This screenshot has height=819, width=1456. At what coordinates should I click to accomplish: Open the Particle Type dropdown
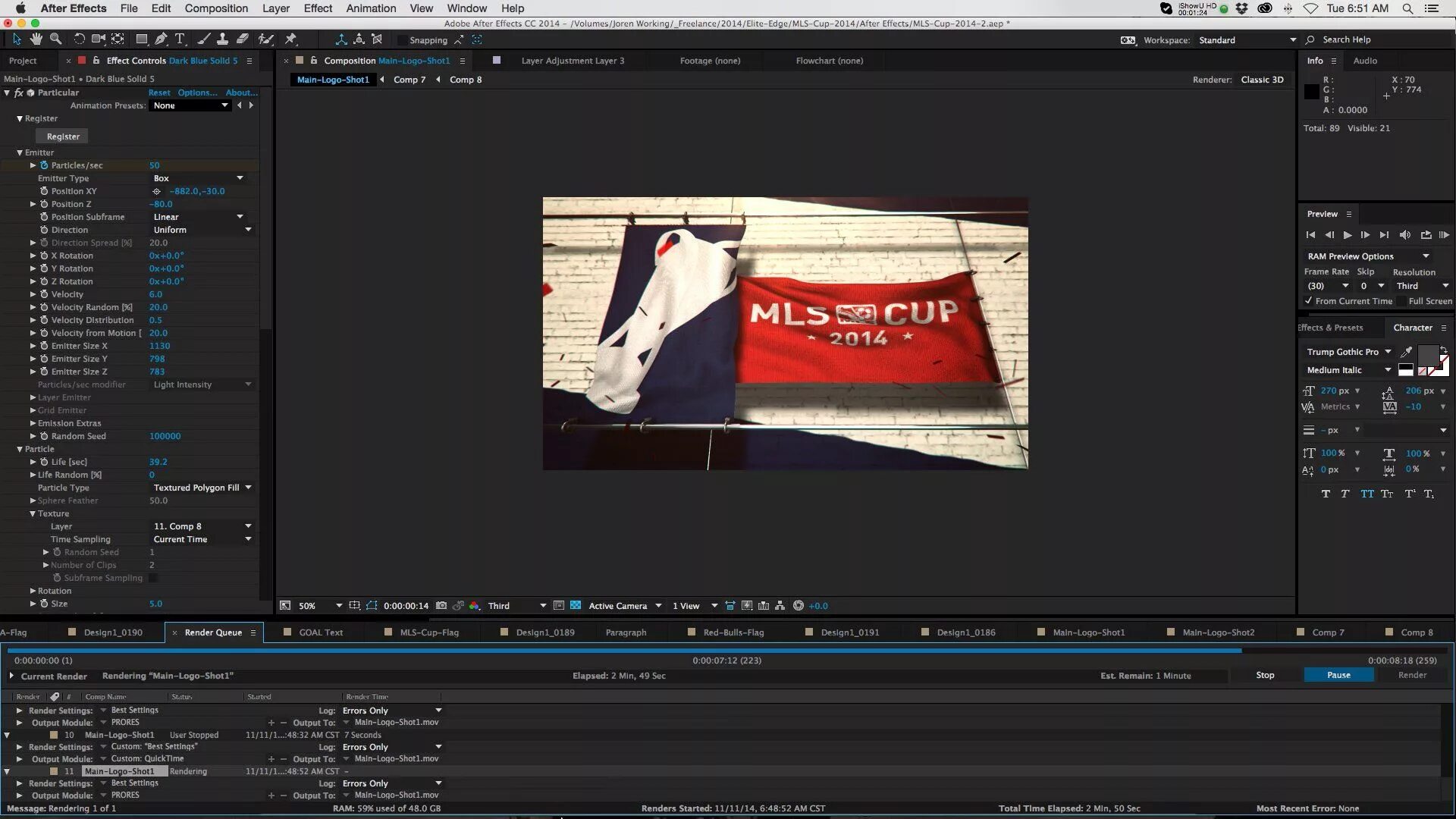tap(202, 488)
